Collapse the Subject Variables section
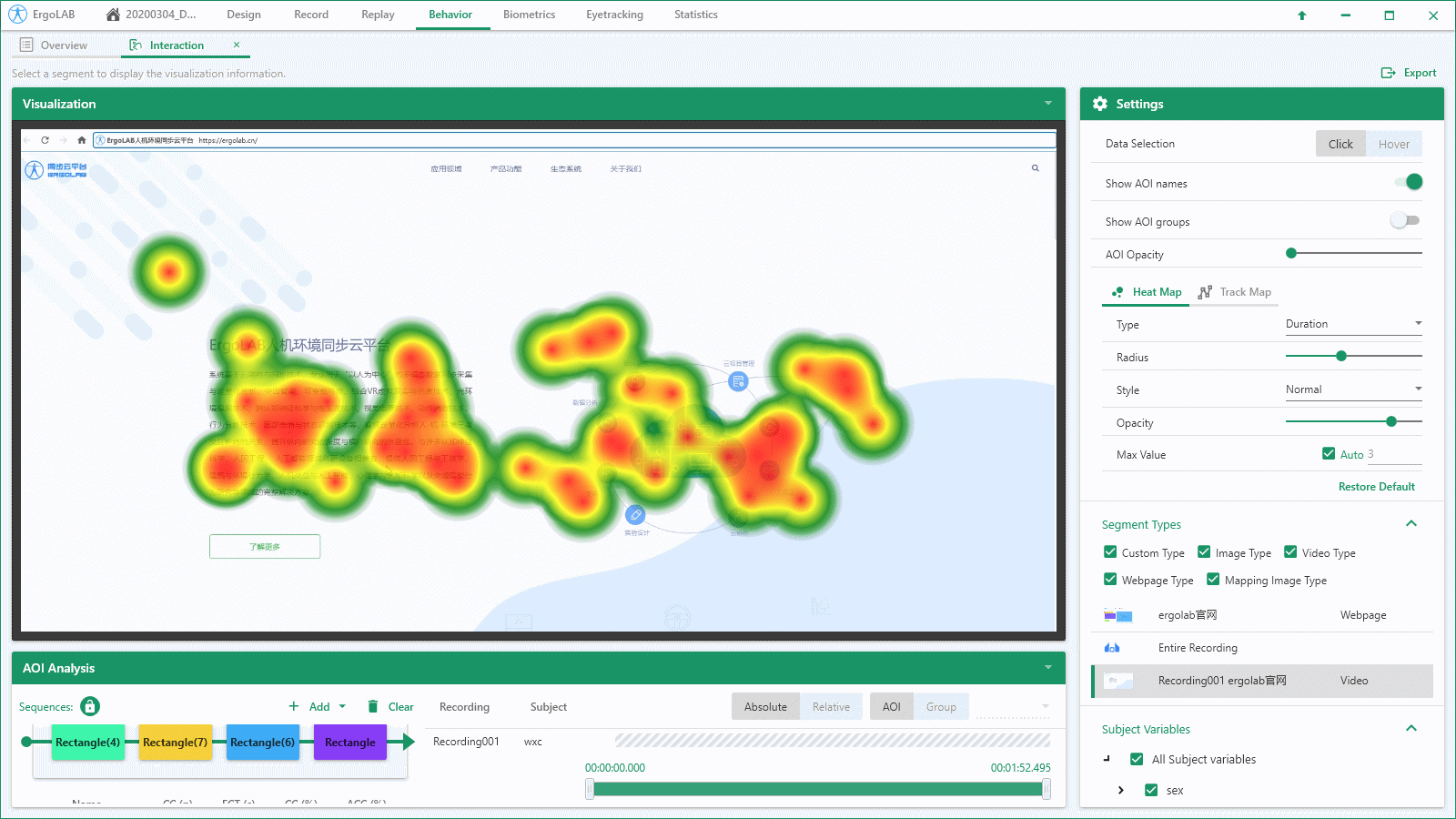This screenshot has height=819, width=1456. [x=1411, y=728]
